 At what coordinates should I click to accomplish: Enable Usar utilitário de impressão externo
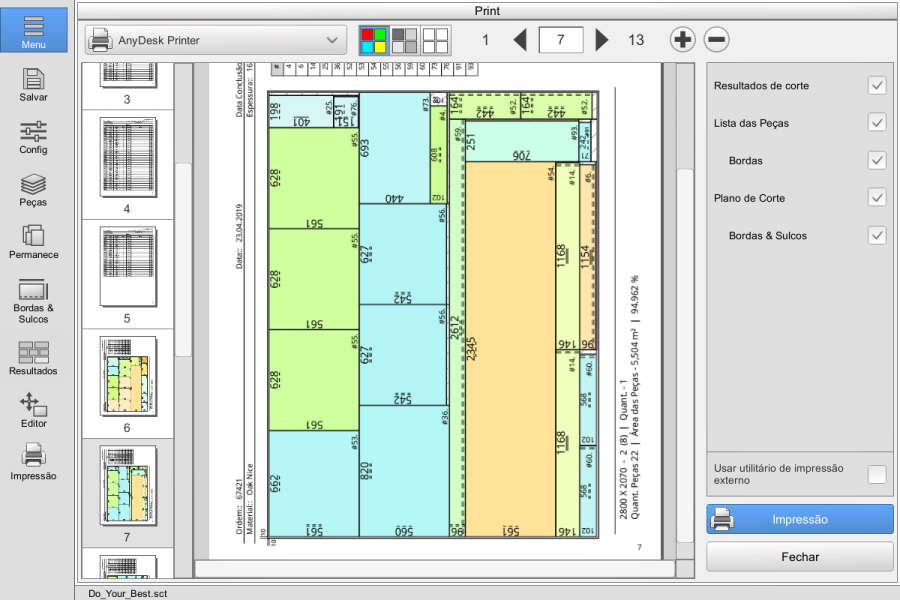[877, 474]
